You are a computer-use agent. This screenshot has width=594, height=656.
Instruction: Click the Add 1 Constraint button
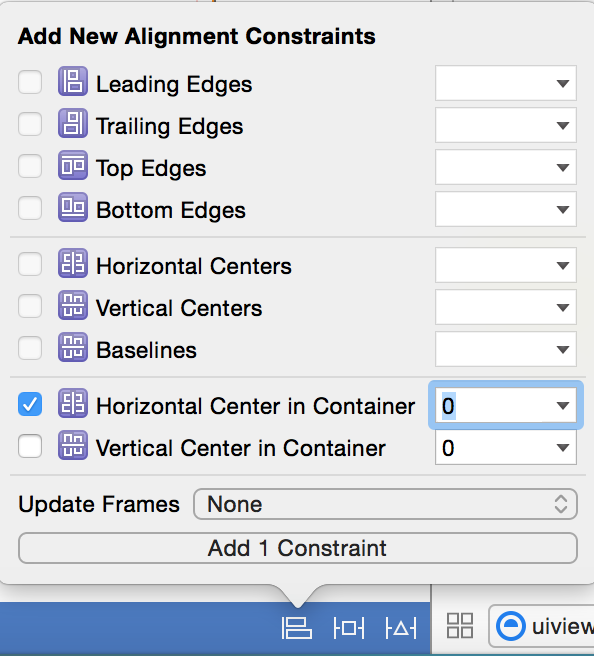[x=298, y=548]
